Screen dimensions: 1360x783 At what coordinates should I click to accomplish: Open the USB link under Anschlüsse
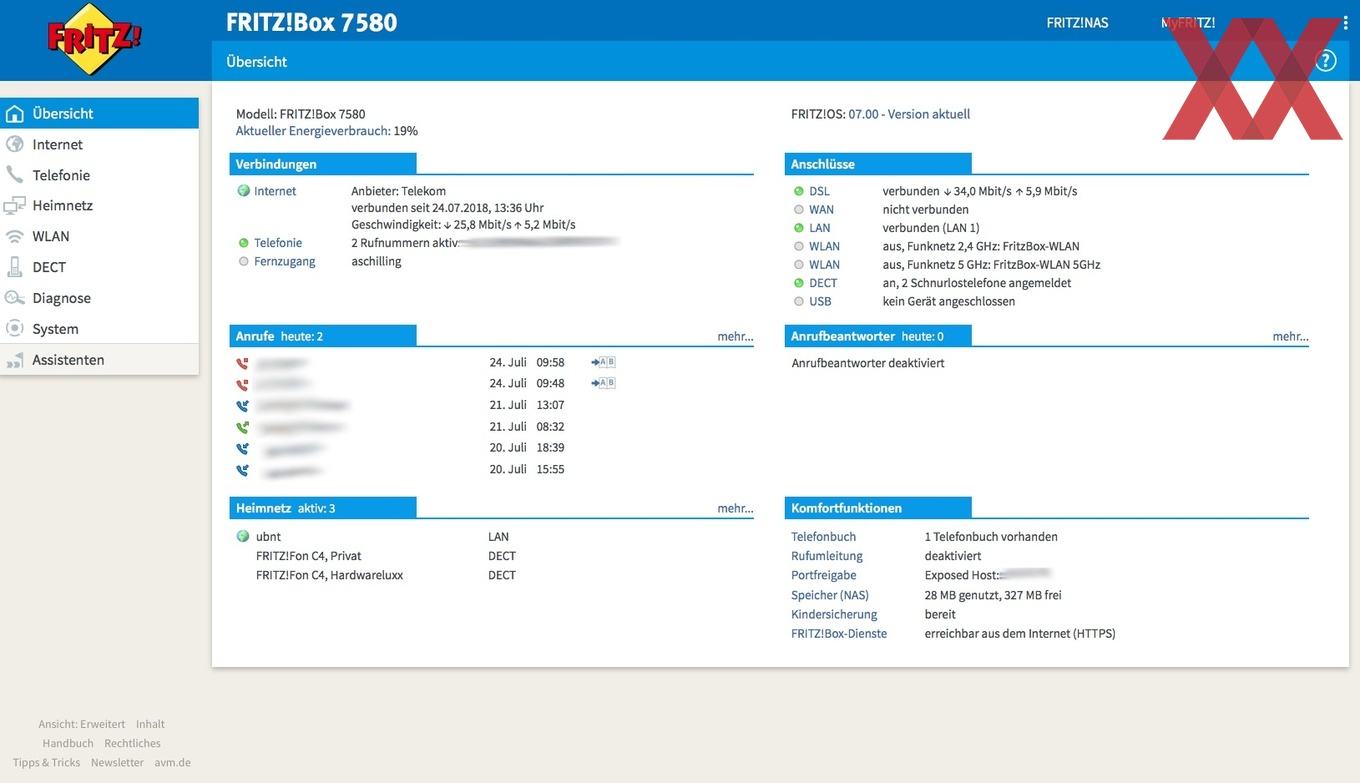pyautogui.click(x=820, y=301)
